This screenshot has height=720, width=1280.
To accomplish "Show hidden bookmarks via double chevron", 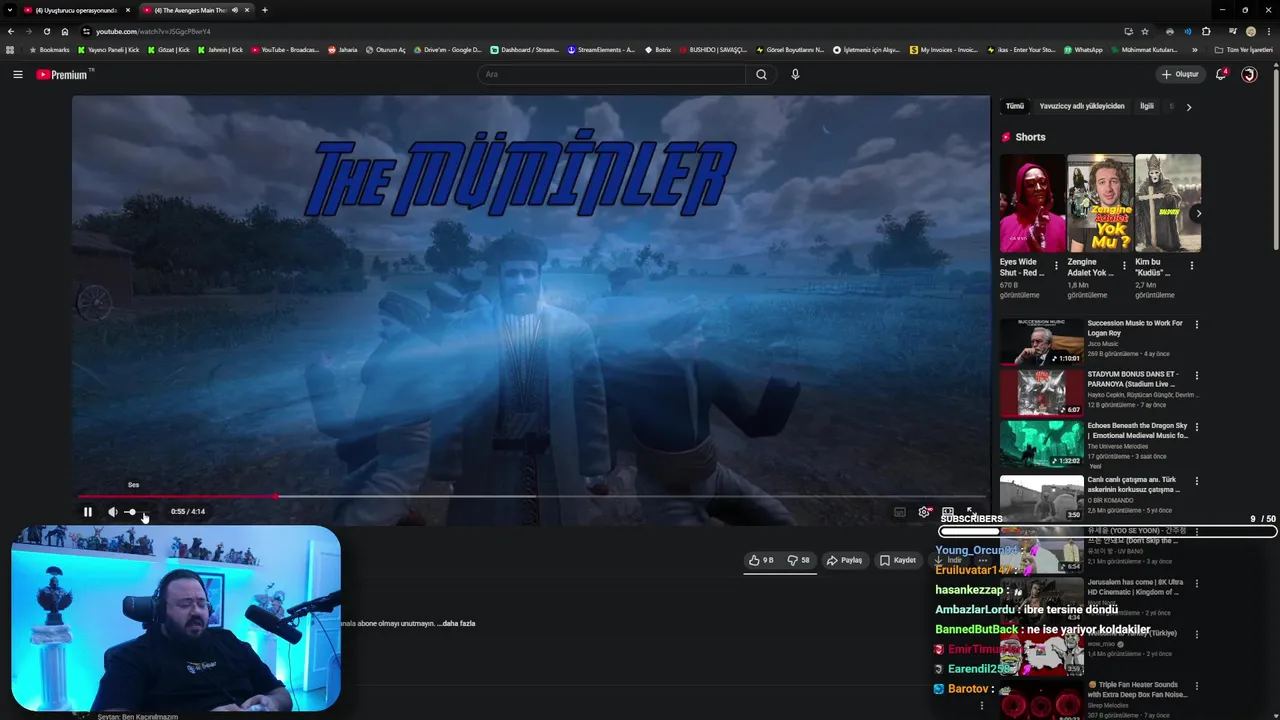I will [1194, 49].
